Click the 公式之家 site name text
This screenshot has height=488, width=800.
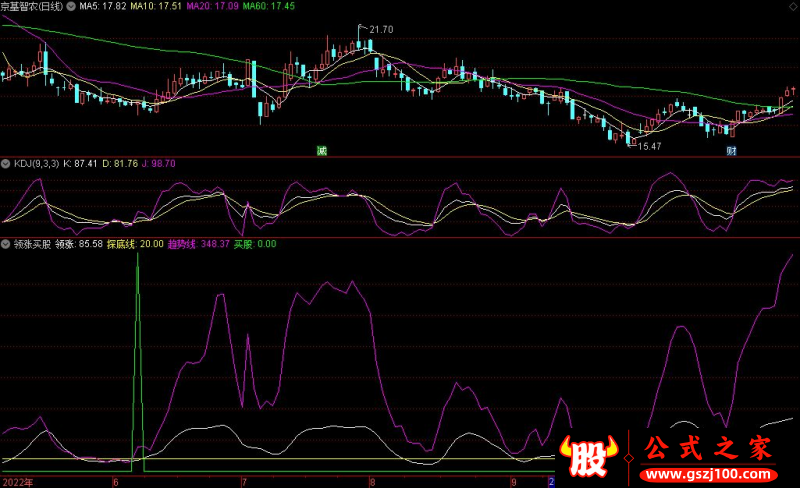704,447
